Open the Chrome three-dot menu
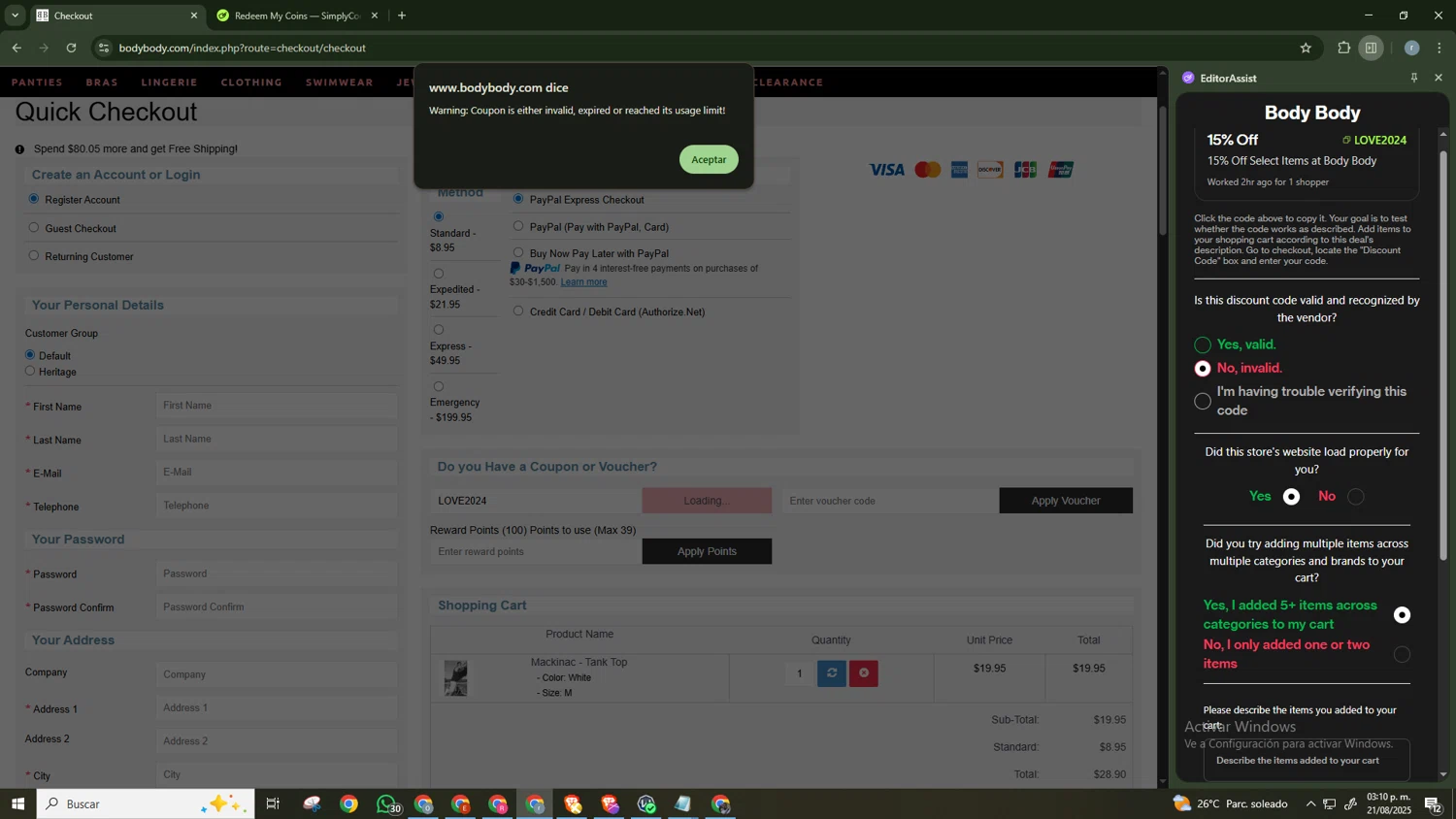Viewport: 1456px width, 819px height. (1439, 48)
